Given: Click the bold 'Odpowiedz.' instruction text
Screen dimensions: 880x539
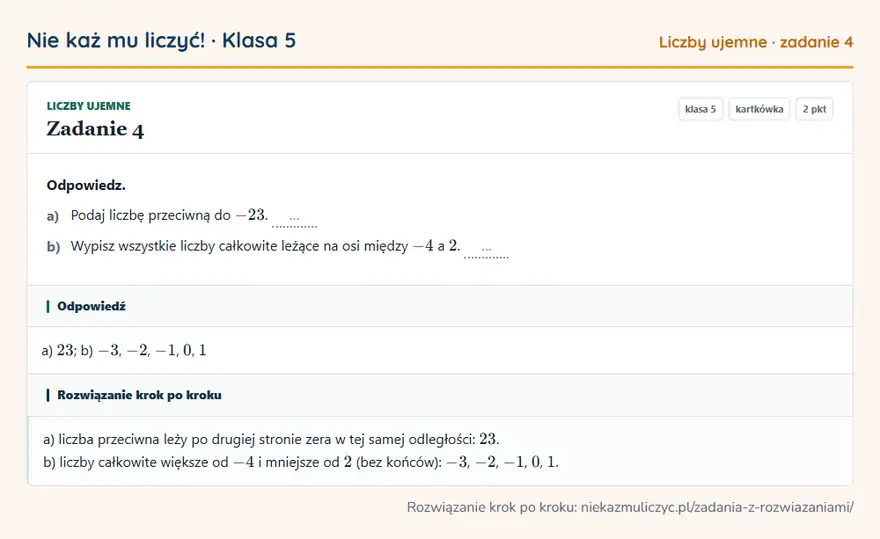Looking at the screenshot, I should coord(86,185).
